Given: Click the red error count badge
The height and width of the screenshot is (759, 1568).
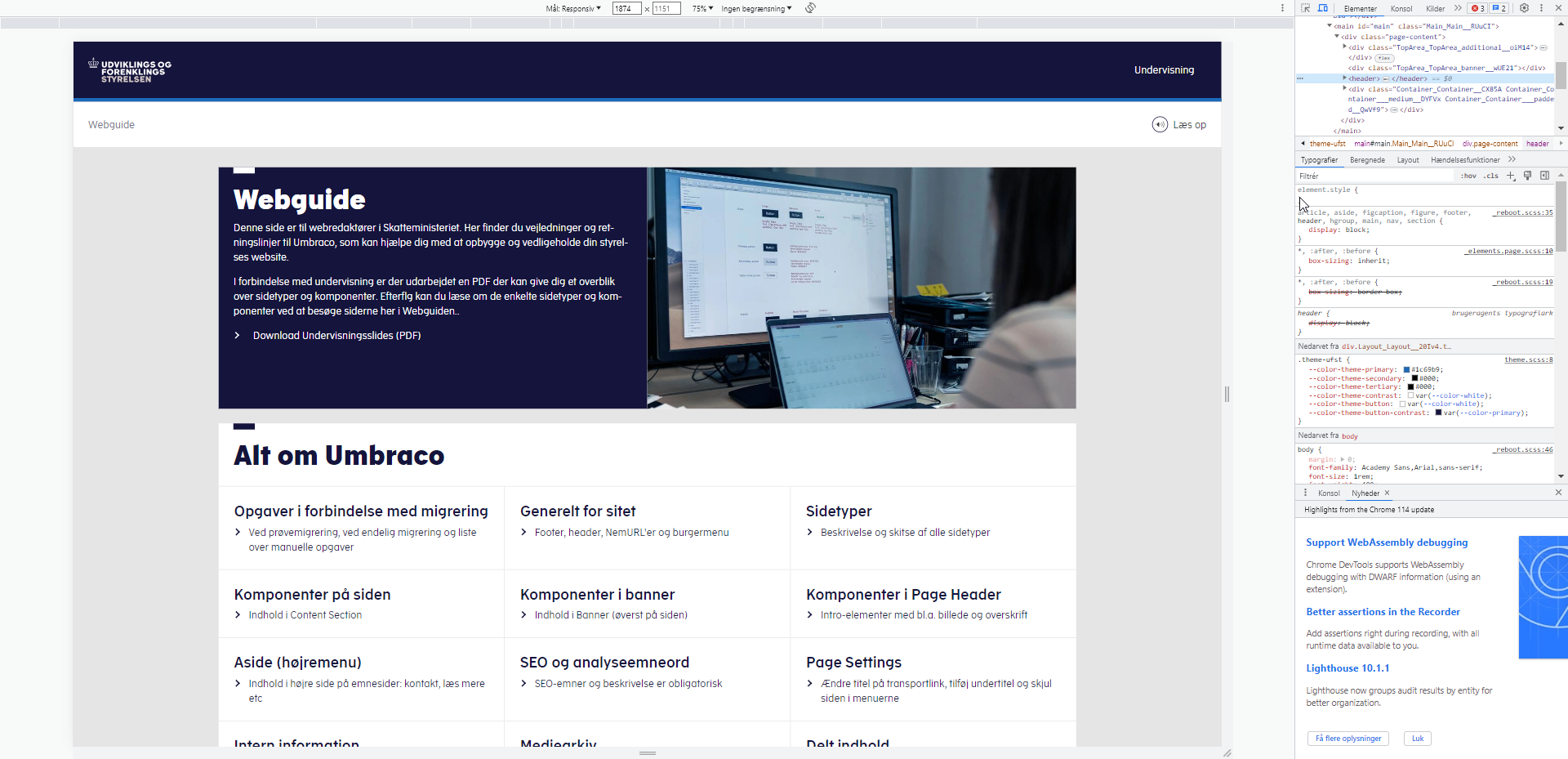Looking at the screenshot, I should [1477, 8].
